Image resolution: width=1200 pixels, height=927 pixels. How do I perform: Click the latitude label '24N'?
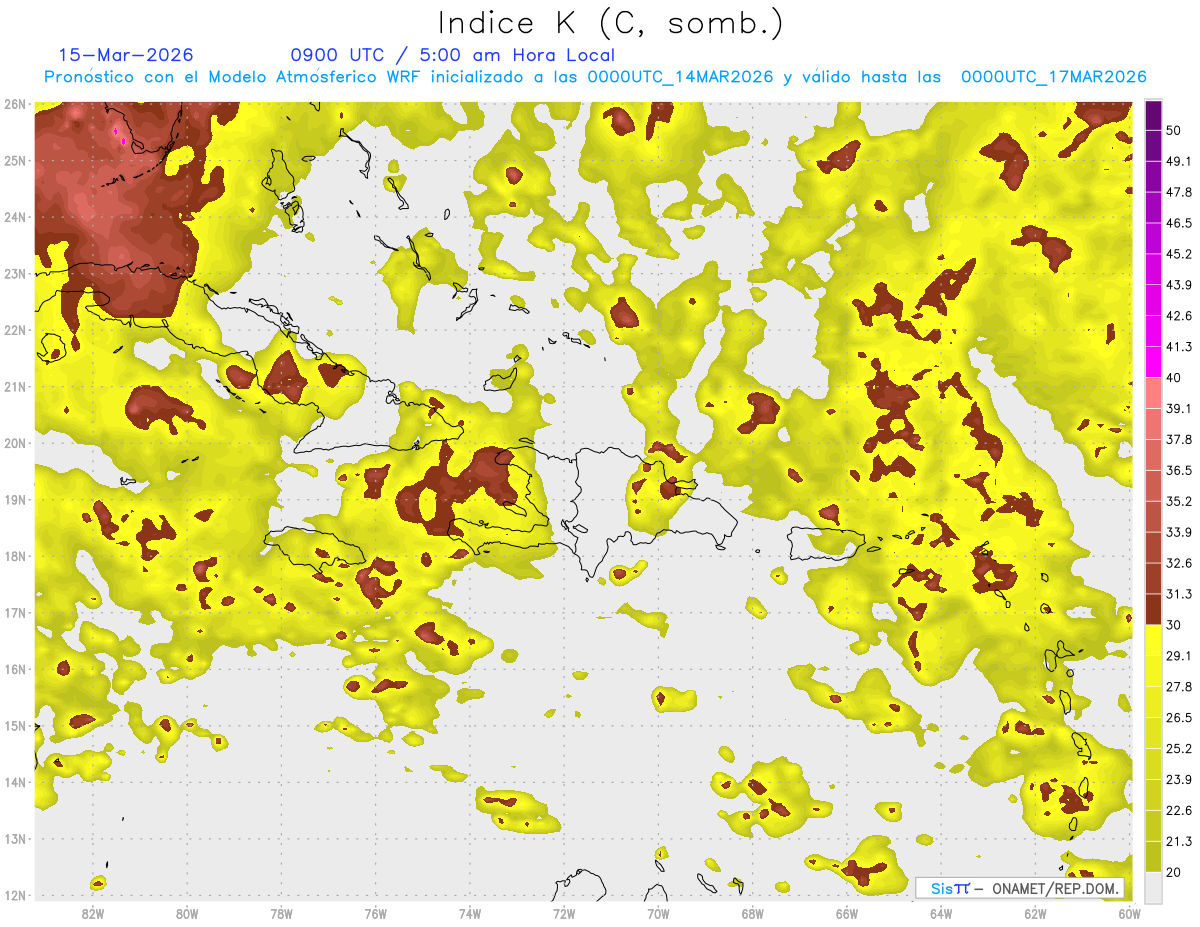(15, 217)
